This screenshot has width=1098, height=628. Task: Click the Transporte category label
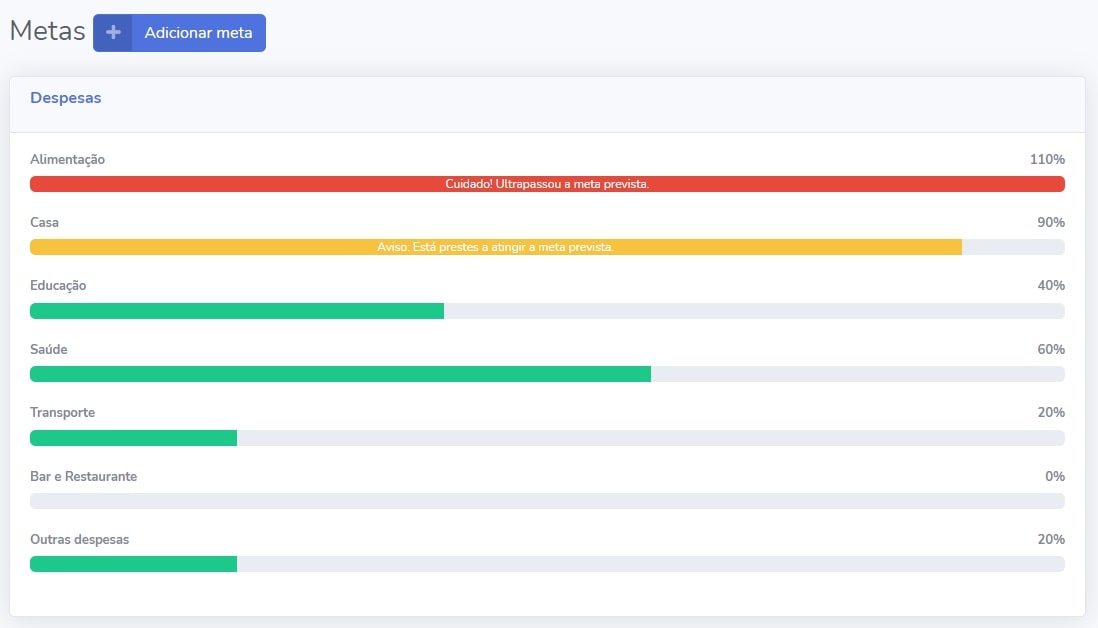[x=62, y=413]
